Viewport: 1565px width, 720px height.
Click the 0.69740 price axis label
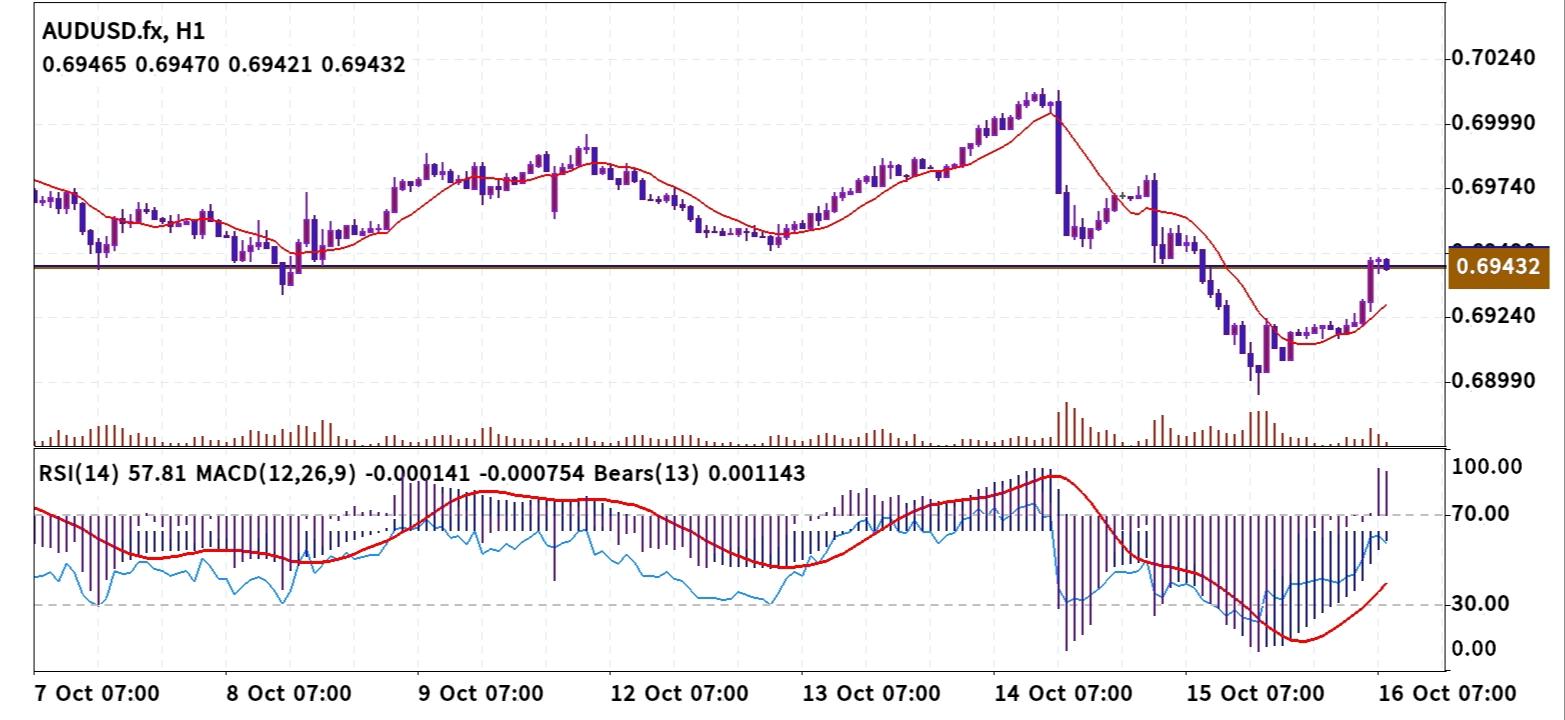[x=1493, y=187]
